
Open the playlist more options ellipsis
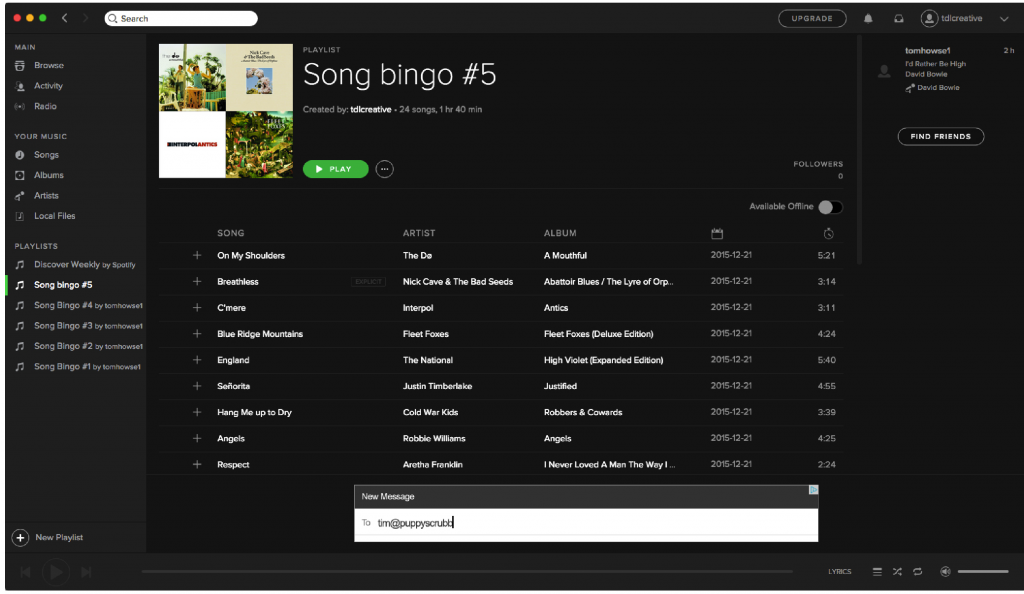[x=385, y=169]
